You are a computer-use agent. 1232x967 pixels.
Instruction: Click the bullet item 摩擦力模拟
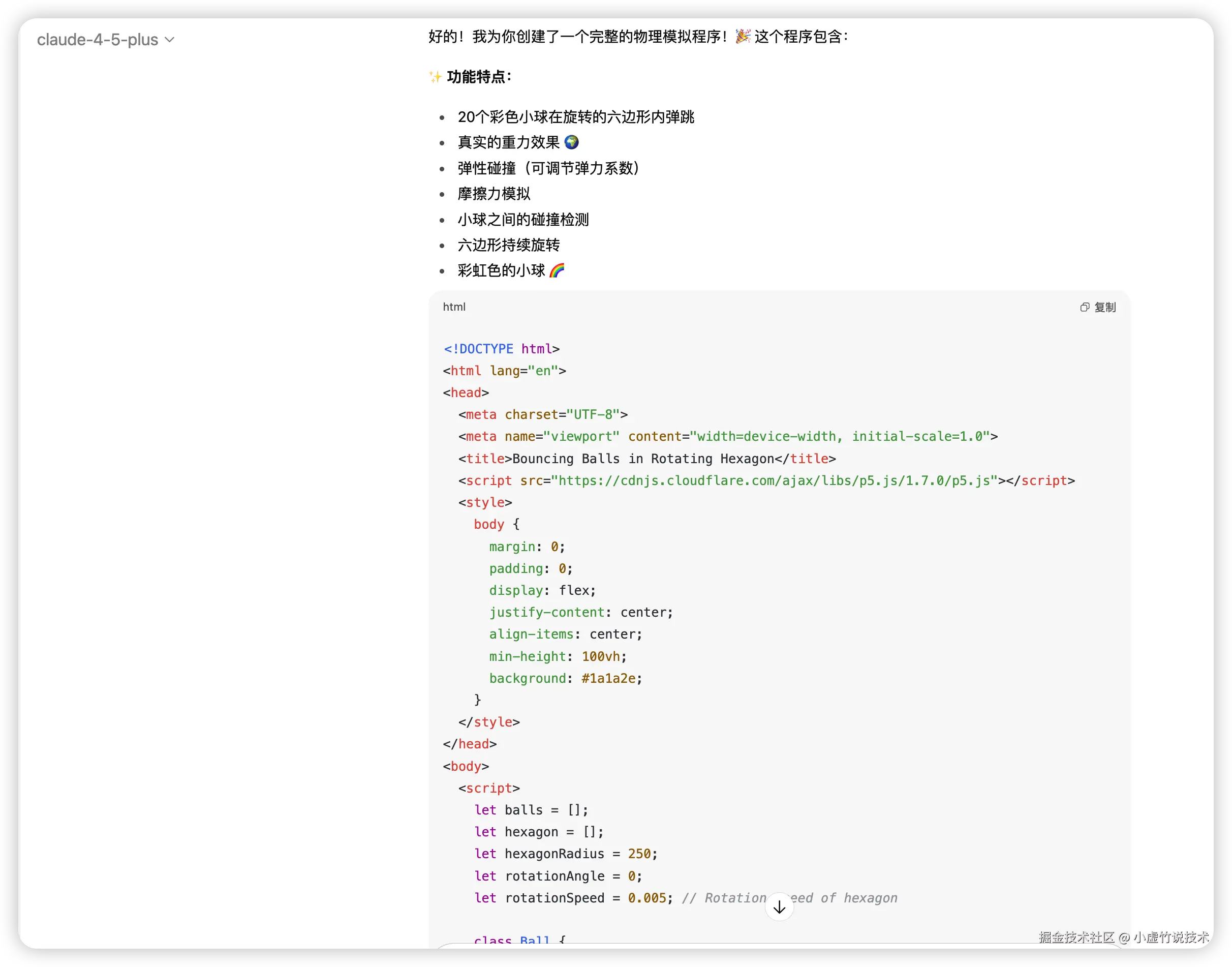[494, 194]
